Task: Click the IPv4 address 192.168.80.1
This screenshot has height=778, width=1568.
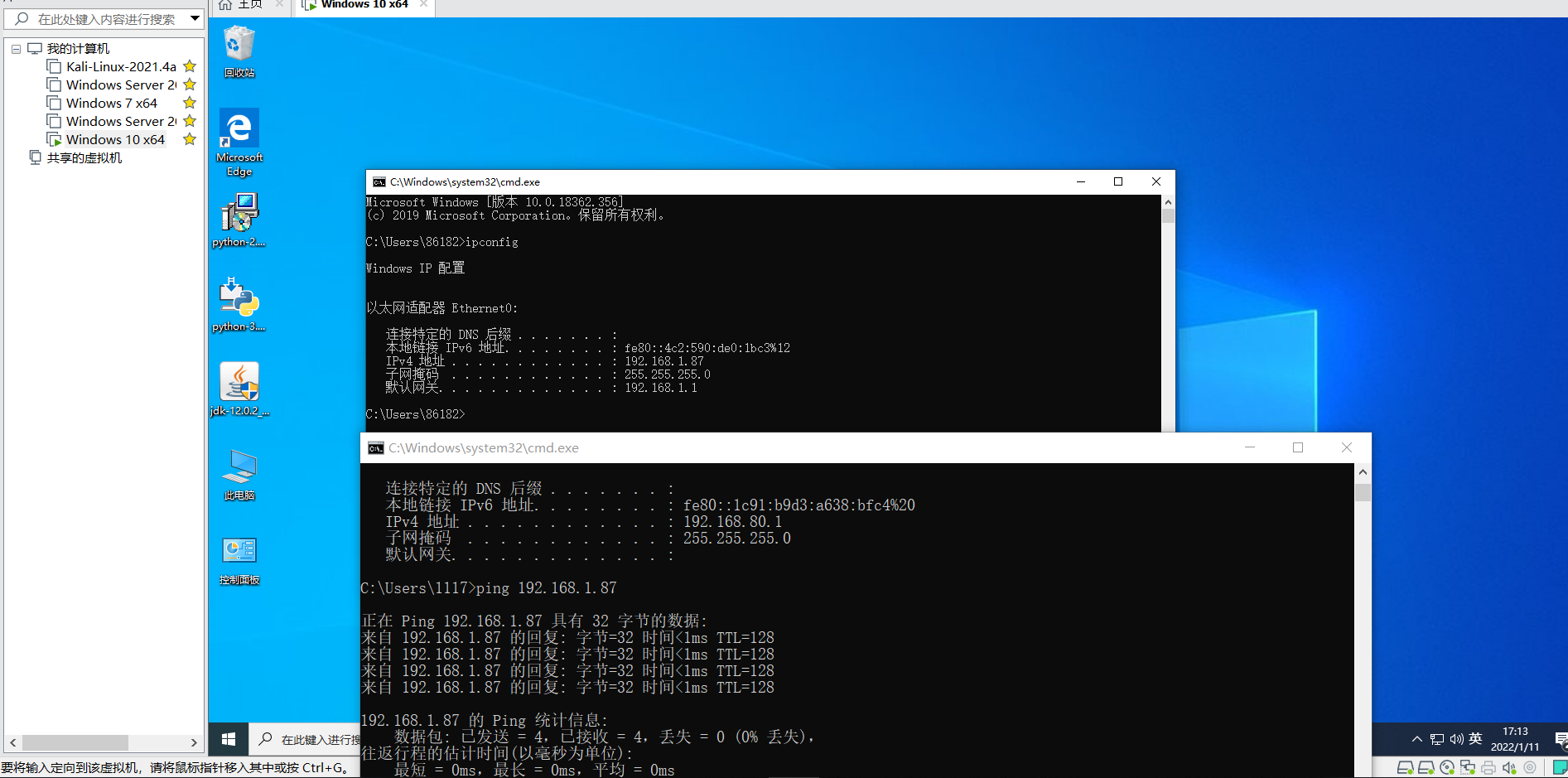Action: (732, 522)
